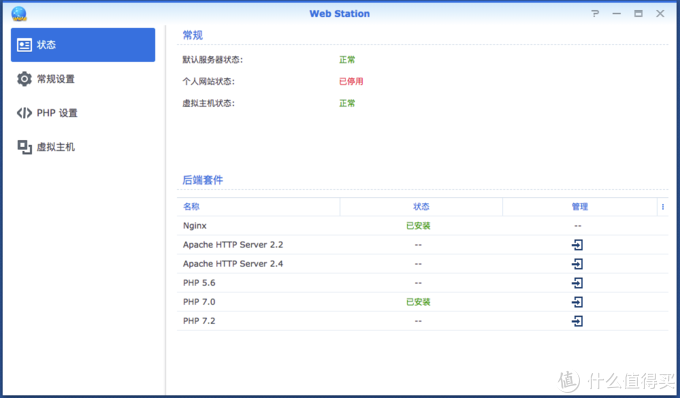Select the Nginx row name
Image resolution: width=680 pixels, height=398 pixels.
(195, 226)
